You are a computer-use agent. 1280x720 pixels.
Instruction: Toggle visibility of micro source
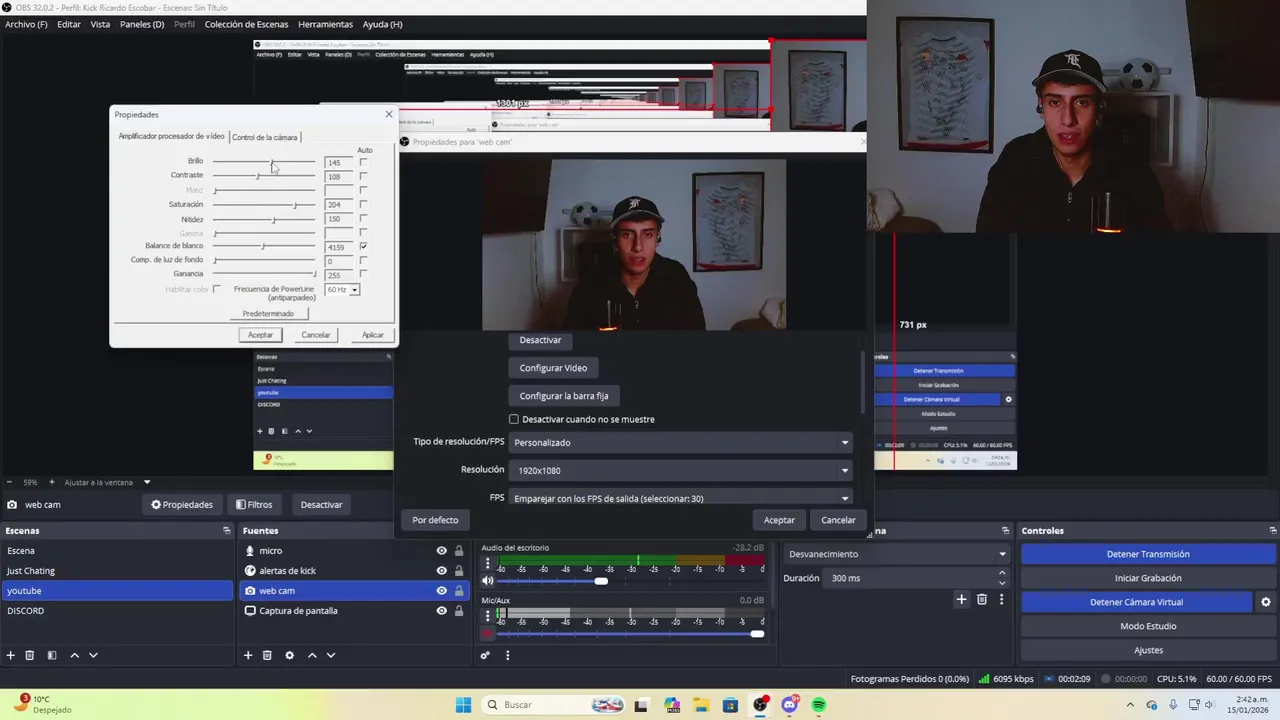coord(441,551)
